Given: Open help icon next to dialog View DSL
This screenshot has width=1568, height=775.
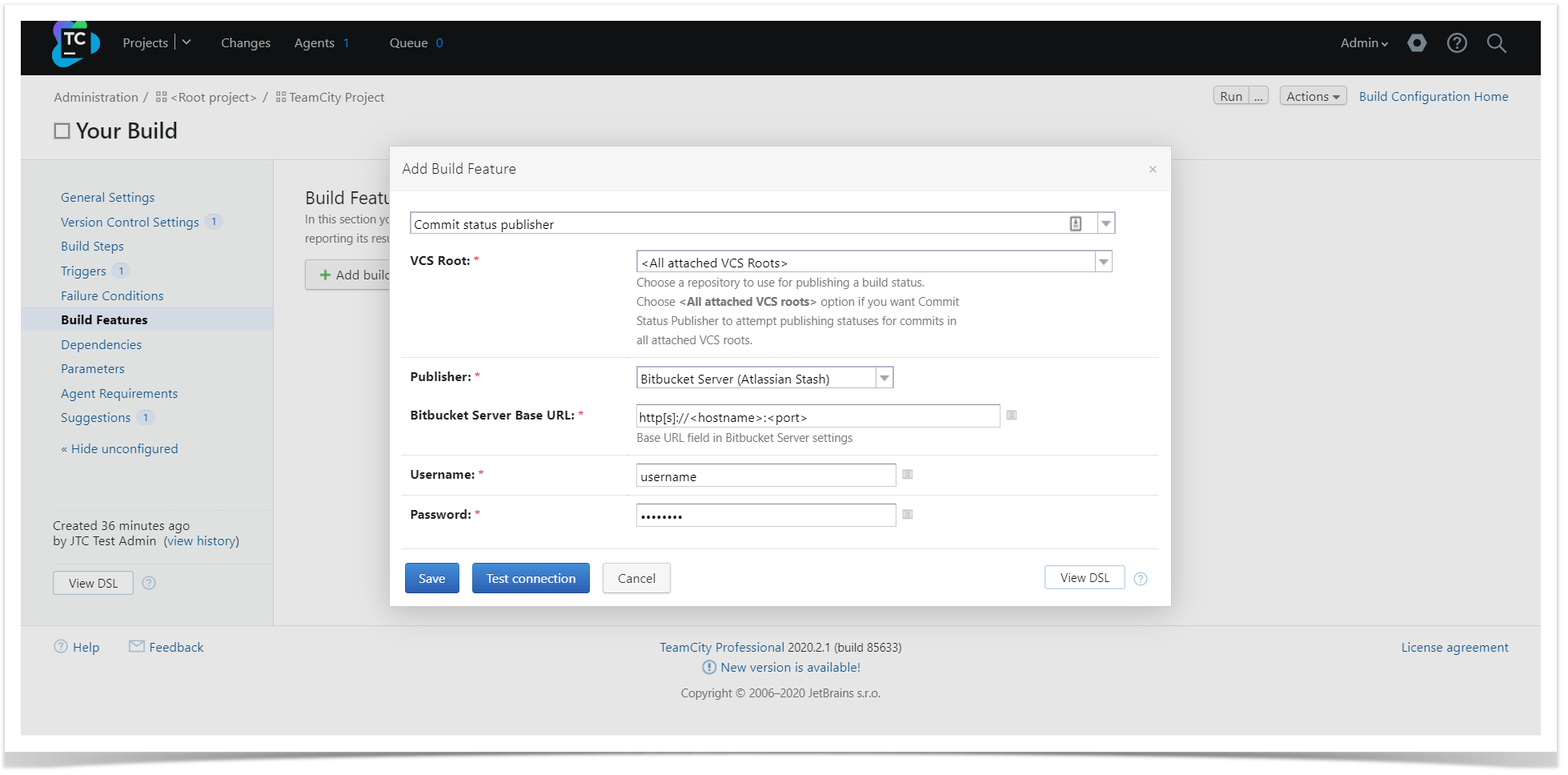Looking at the screenshot, I should tap(1141, 579).
